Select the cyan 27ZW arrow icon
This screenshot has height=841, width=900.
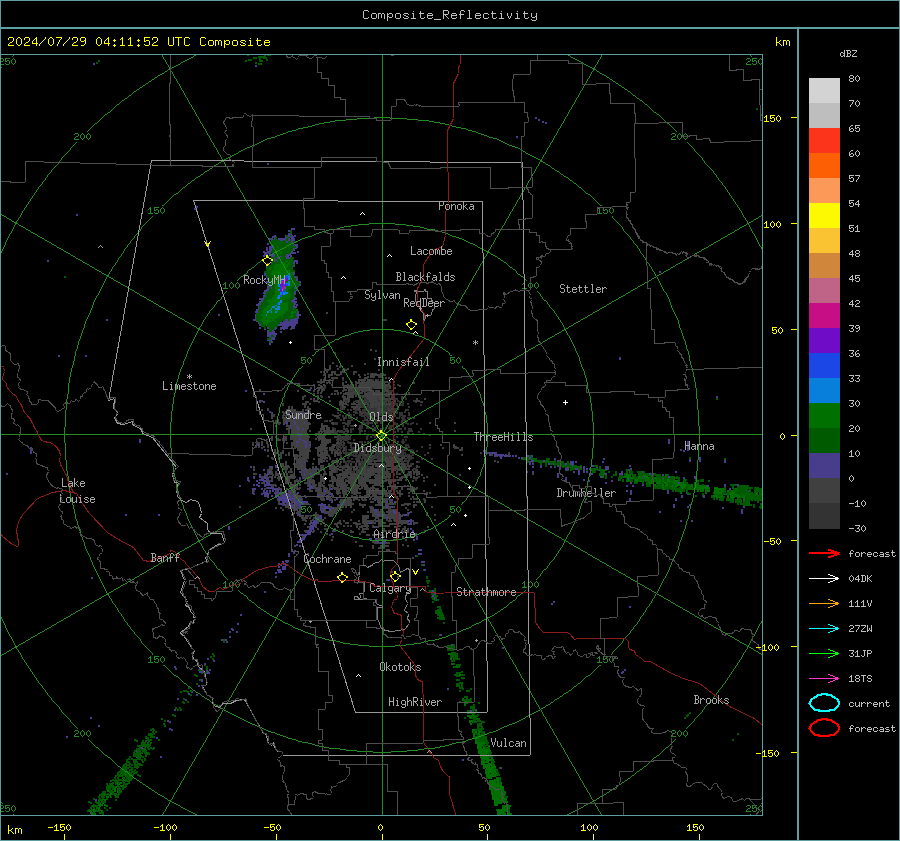[x=824, y=629]
